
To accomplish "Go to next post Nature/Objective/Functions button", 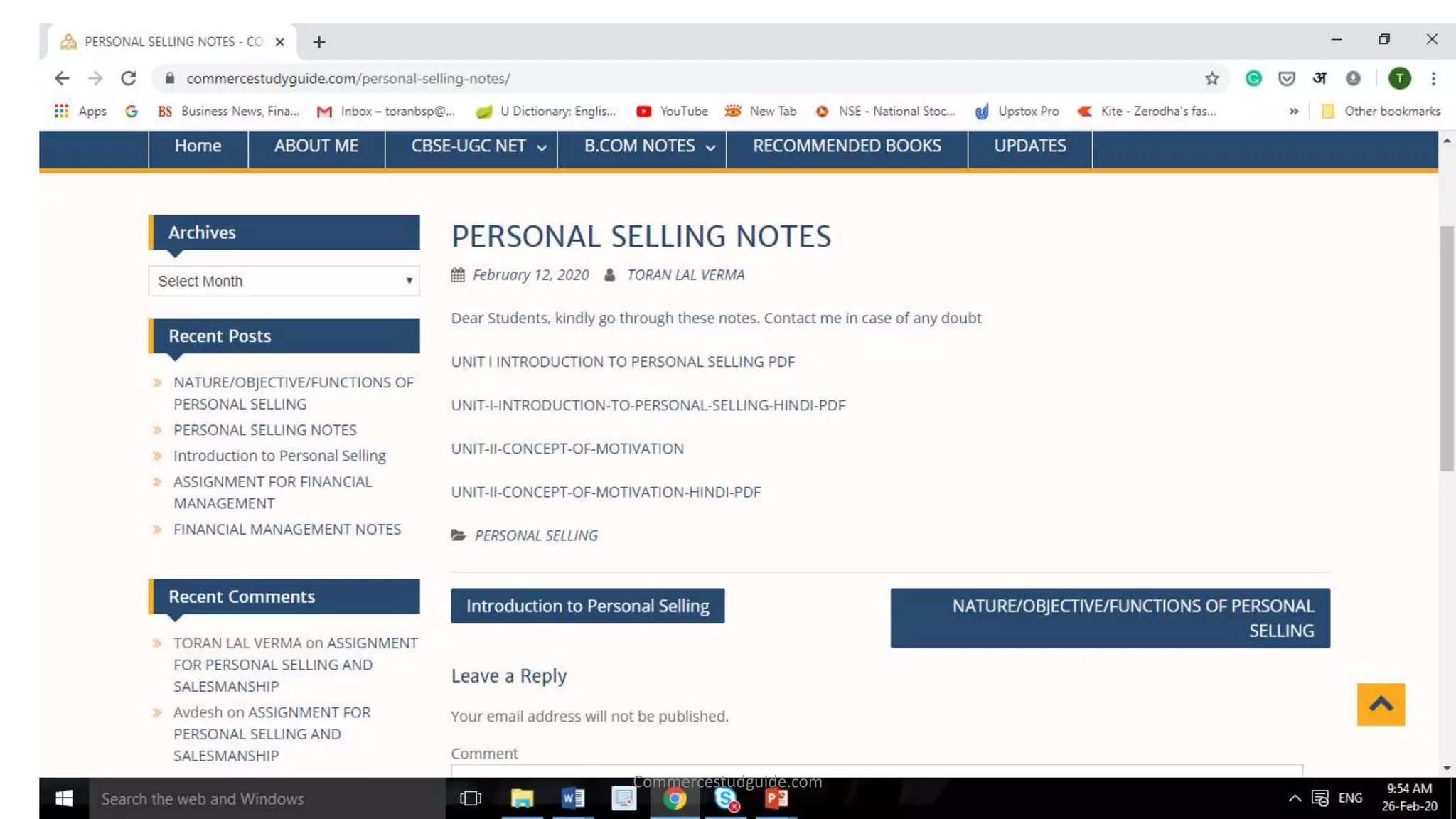I will coord(1110,618).
